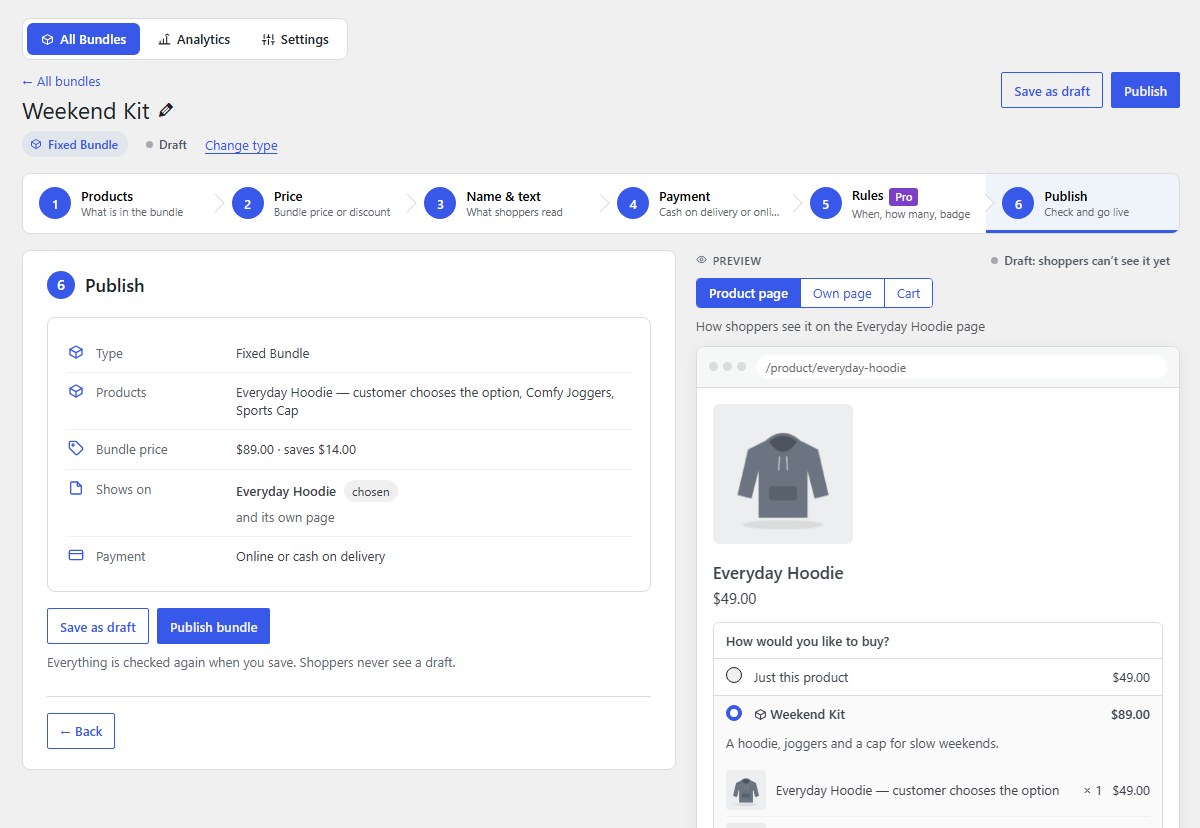Open the Analytics tab
The height and width of the screenshot is (828, 1200).
[x=194, y=39]
